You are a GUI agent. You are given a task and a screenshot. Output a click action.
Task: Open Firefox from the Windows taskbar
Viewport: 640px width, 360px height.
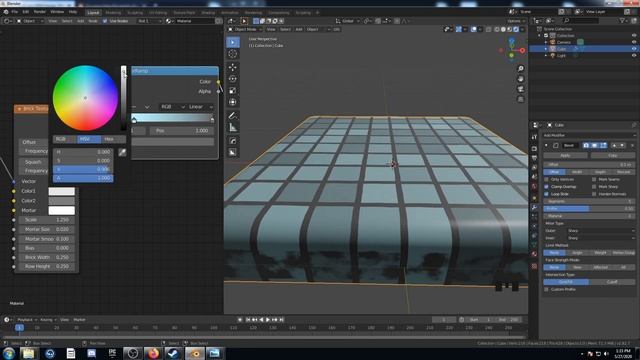(153, 353)
